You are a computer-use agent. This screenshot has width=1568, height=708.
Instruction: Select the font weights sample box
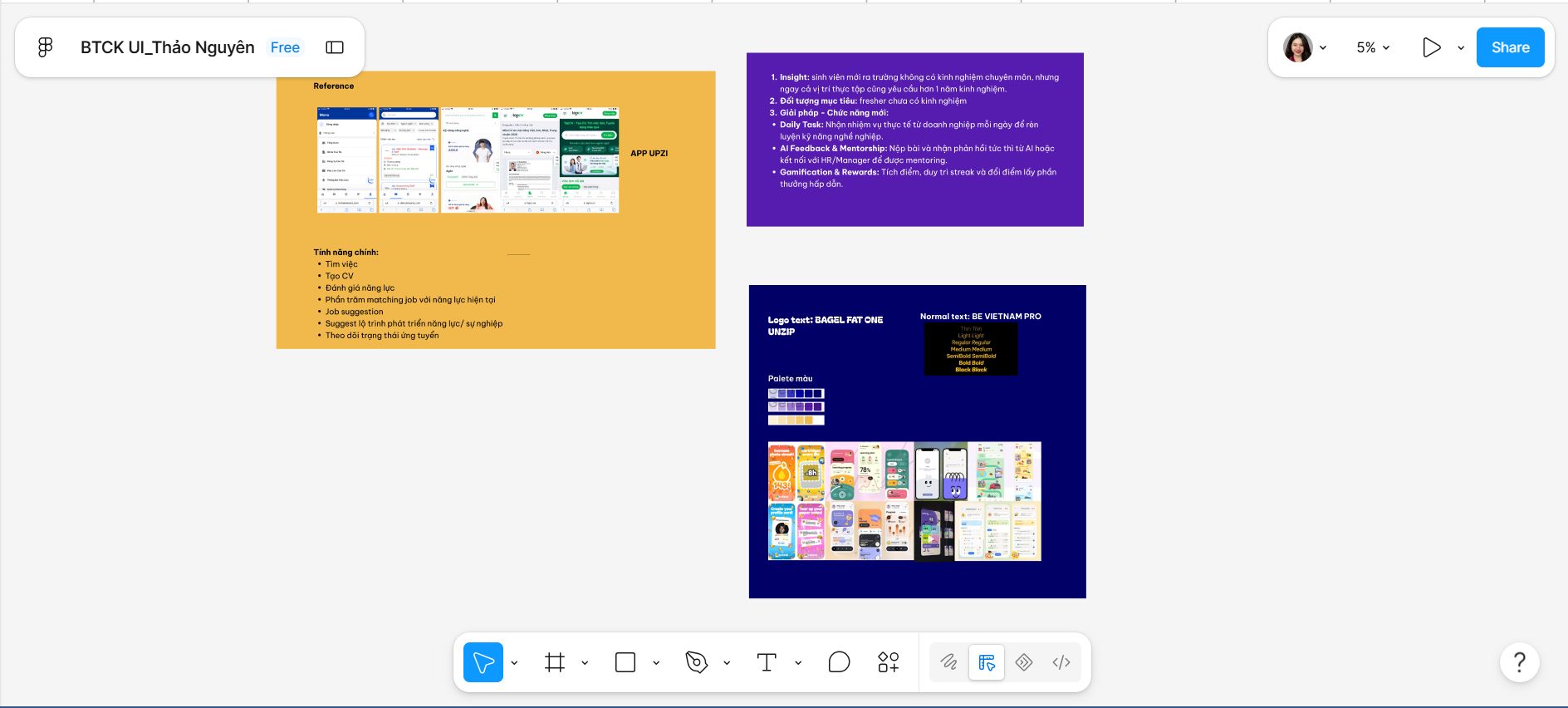(x=971, y=349)
